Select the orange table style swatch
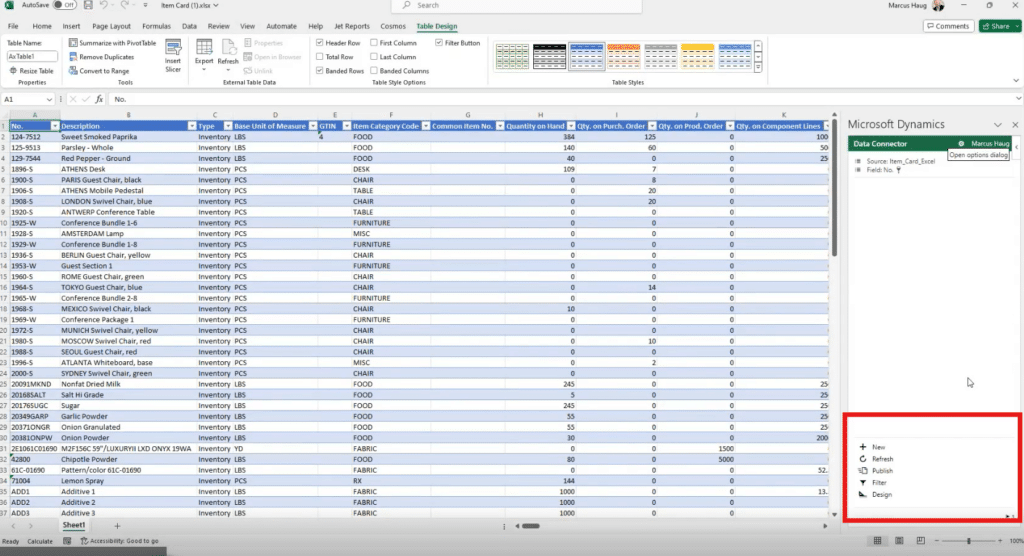This screenshot has height=556, width=1024. 623,56
